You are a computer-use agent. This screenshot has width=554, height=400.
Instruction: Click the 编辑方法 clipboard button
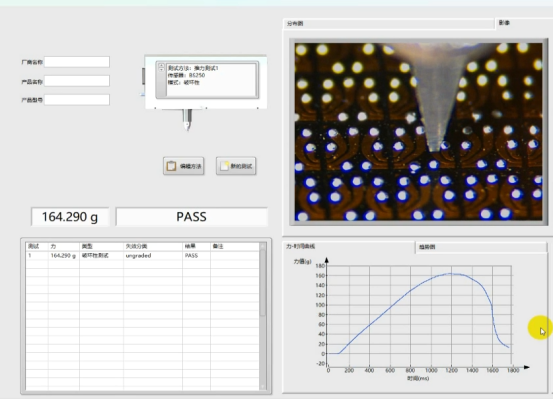(x=183, y=166)
